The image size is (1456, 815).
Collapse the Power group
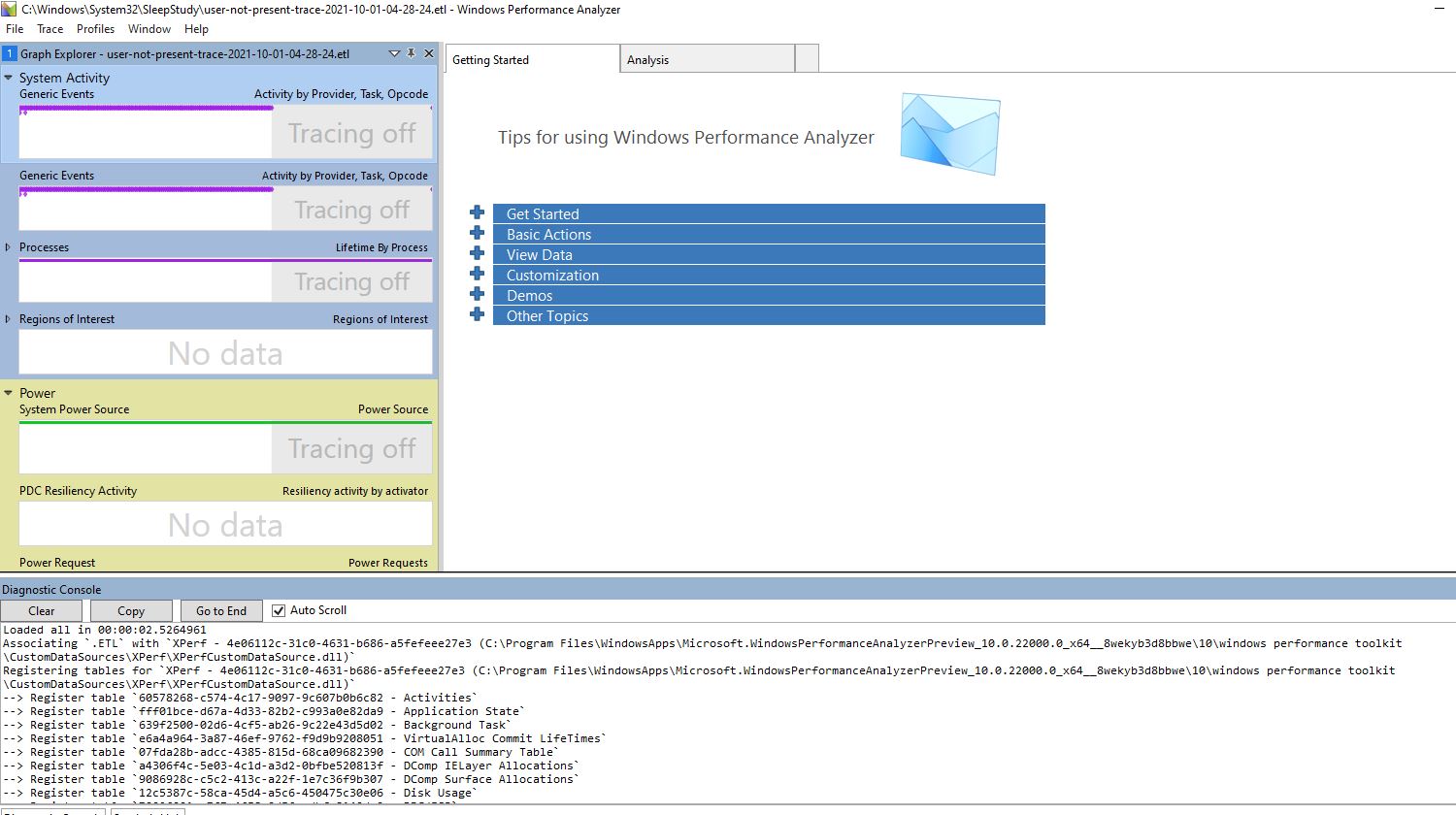(9, 393)
